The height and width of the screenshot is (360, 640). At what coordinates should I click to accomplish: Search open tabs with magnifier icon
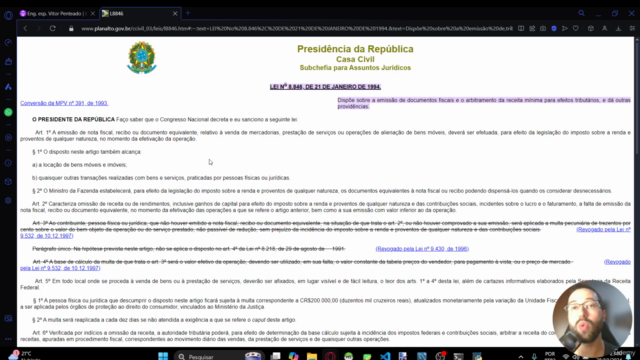tap(581, 13)
